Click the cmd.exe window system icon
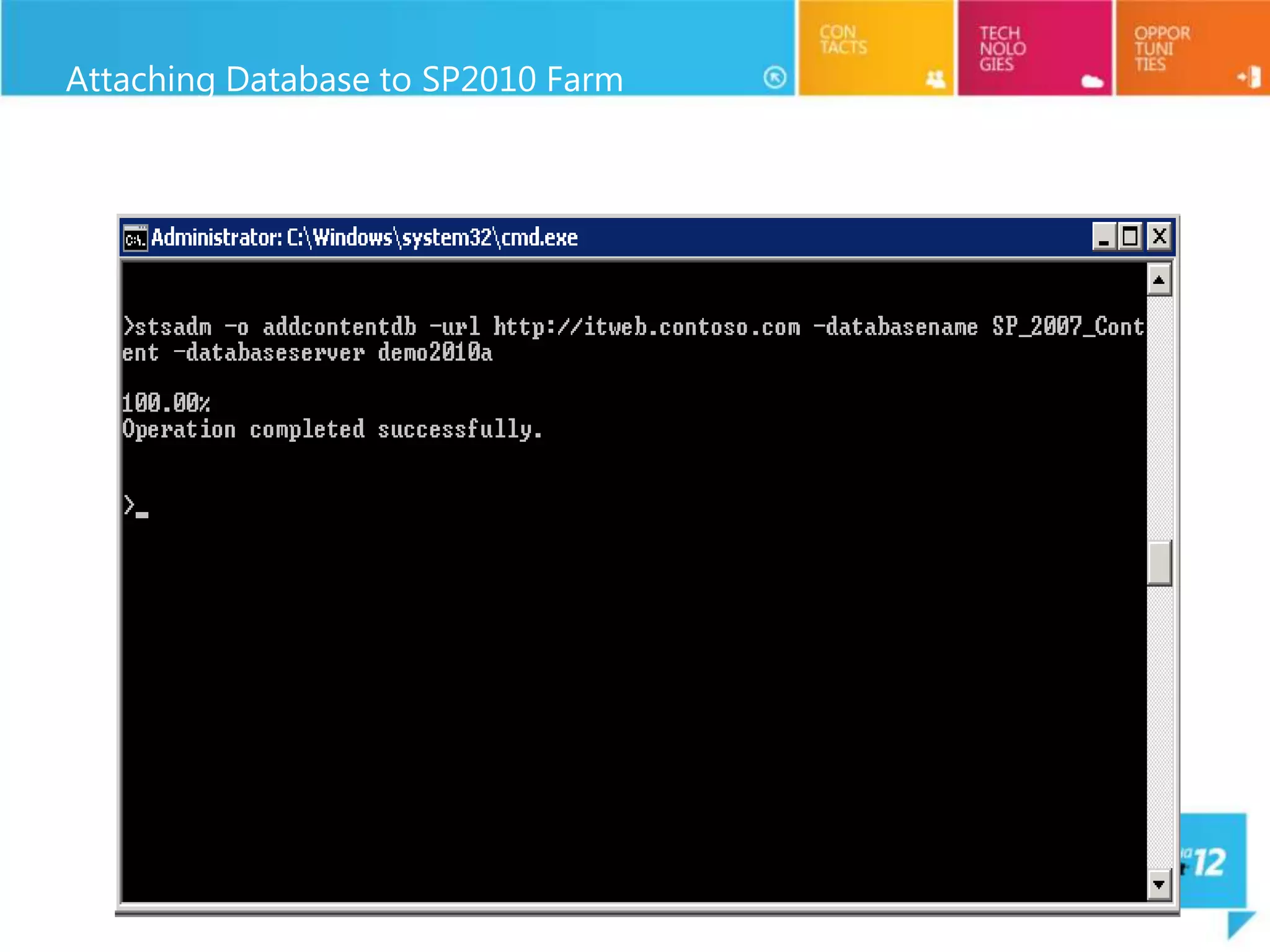The height and width of the screenshot is (952, 1270). coord(135,237)
